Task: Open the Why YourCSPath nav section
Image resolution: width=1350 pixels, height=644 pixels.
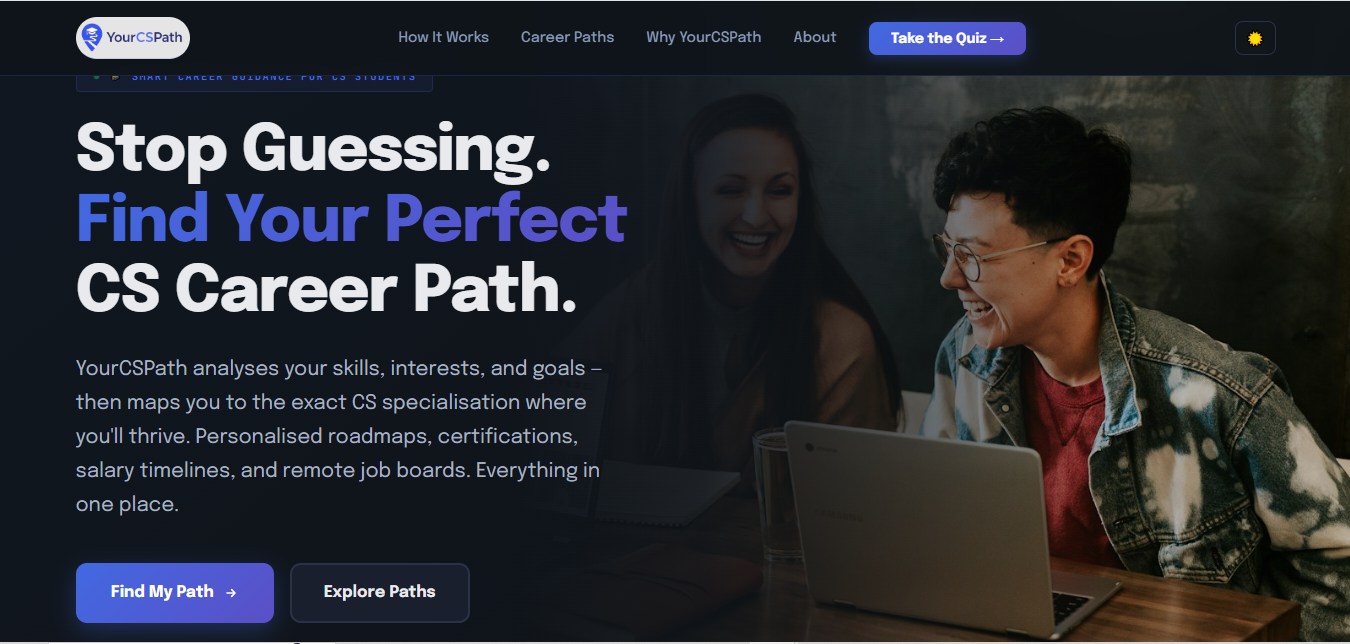Action: pos(703,37)
